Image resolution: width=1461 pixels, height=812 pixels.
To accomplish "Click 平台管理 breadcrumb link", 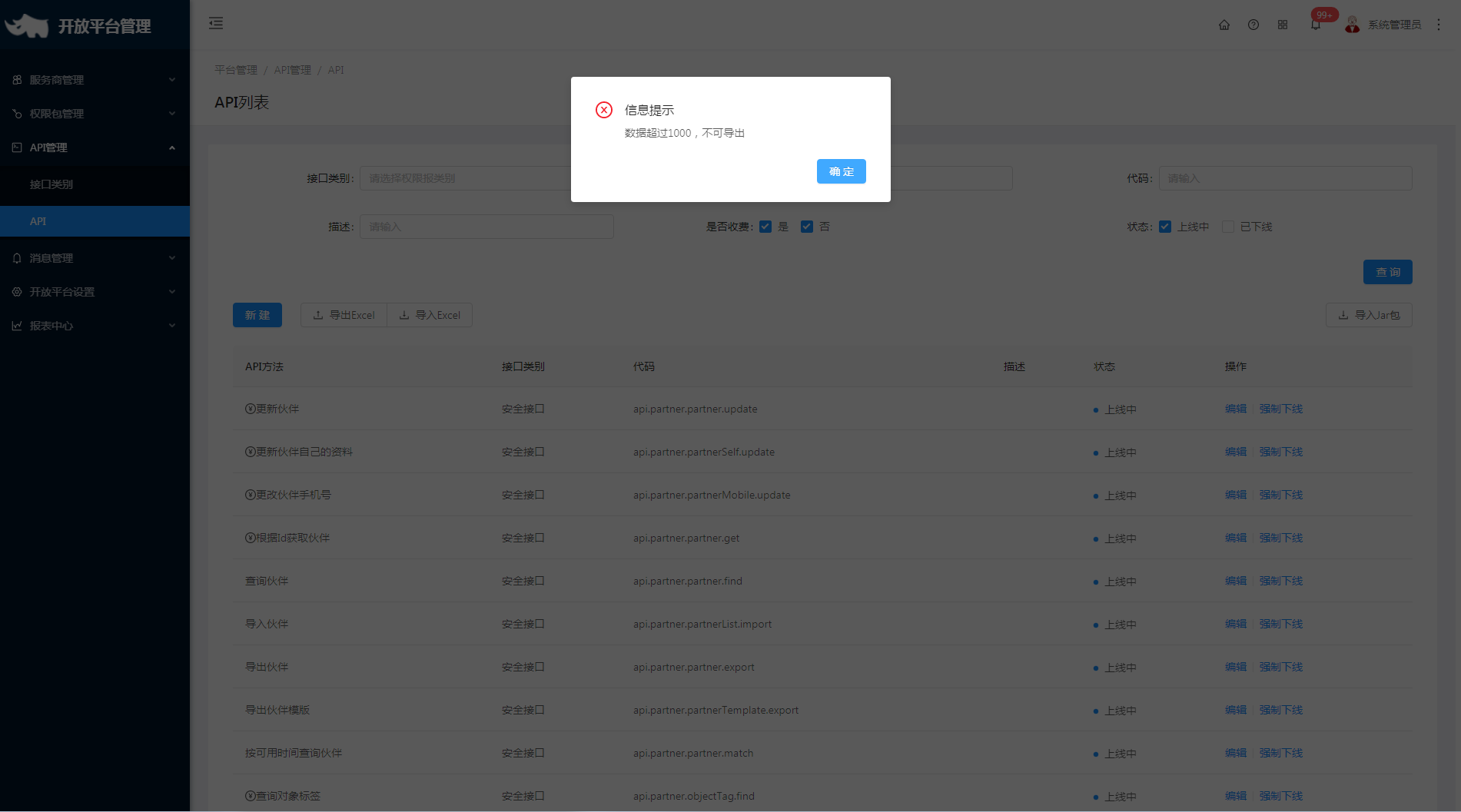I will click(x=236, y=70).
